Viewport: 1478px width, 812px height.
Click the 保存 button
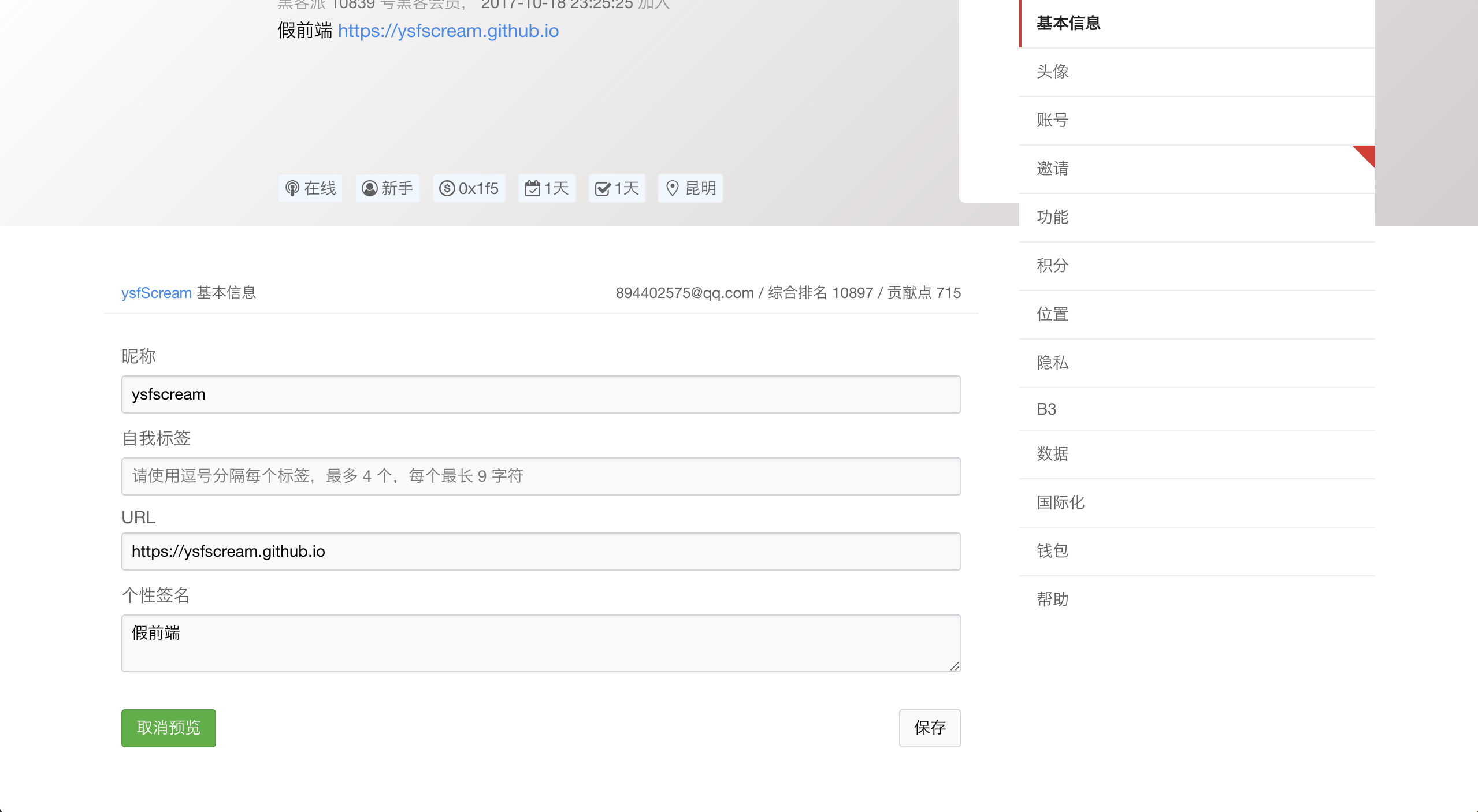click(x=929, y=728)
